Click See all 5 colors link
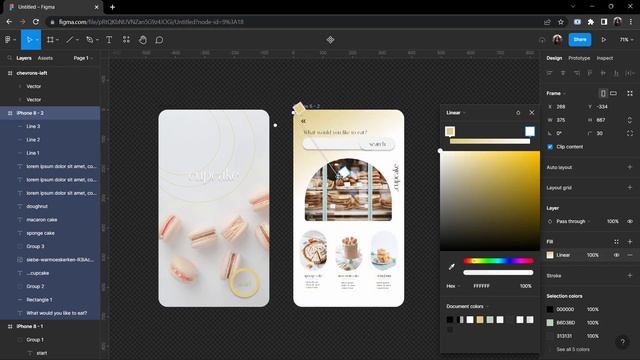 (x=573, y=349)
